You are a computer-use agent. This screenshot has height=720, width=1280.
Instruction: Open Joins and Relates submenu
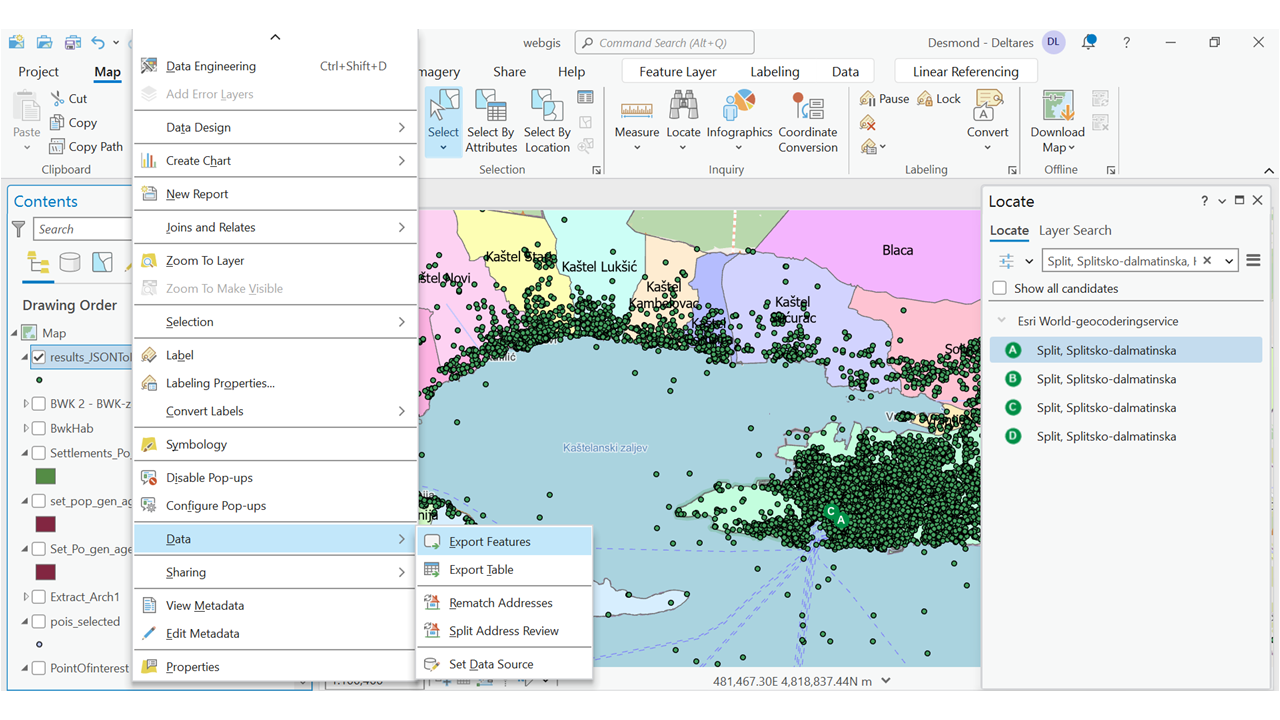275,227
